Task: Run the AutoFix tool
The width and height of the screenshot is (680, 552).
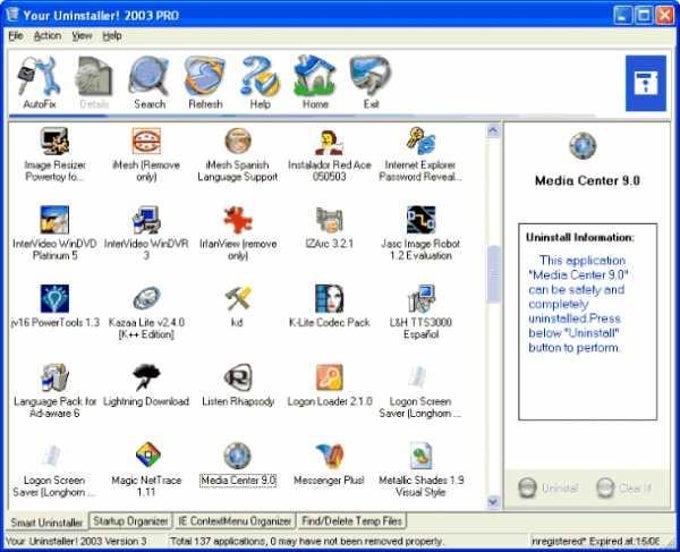Action: (39, 82)
